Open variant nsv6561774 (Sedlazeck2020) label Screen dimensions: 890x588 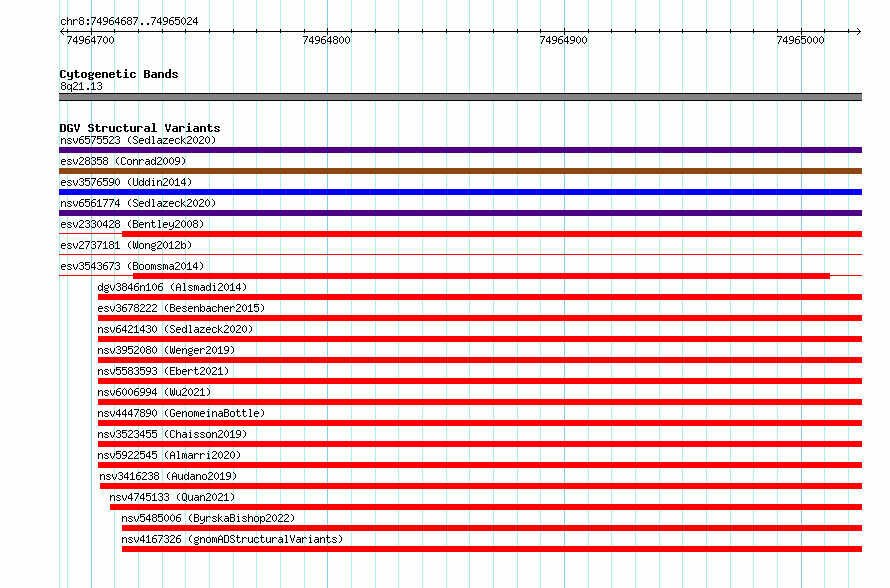pos(138,203)
